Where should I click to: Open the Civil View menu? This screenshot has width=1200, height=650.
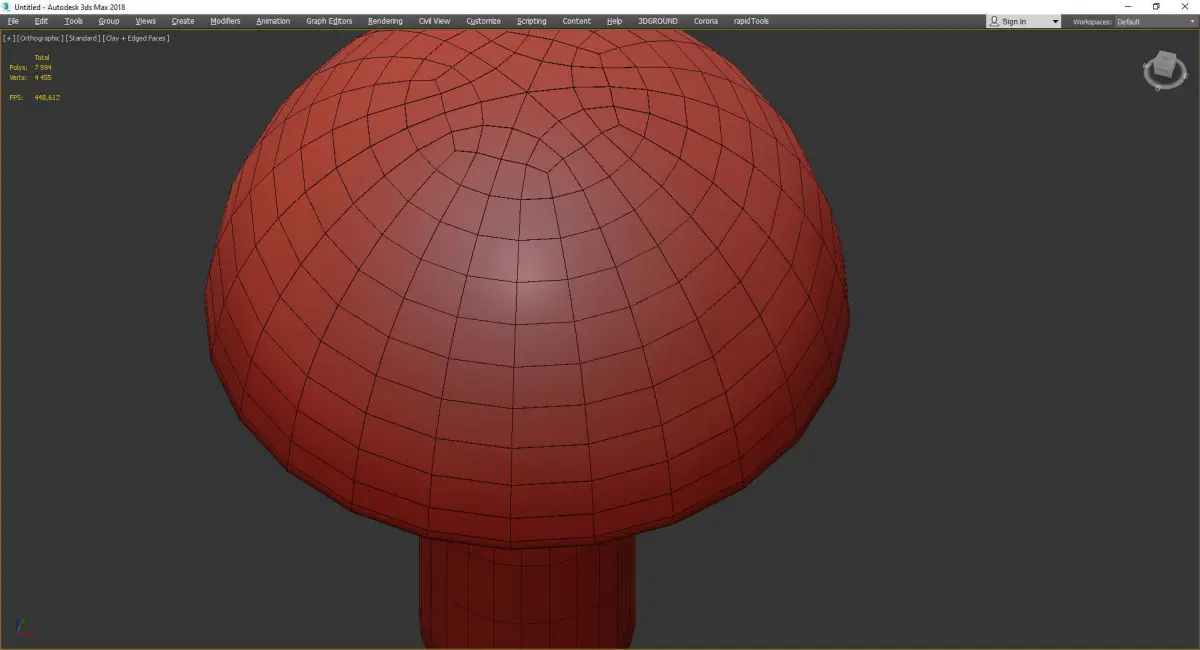(434, 21)
